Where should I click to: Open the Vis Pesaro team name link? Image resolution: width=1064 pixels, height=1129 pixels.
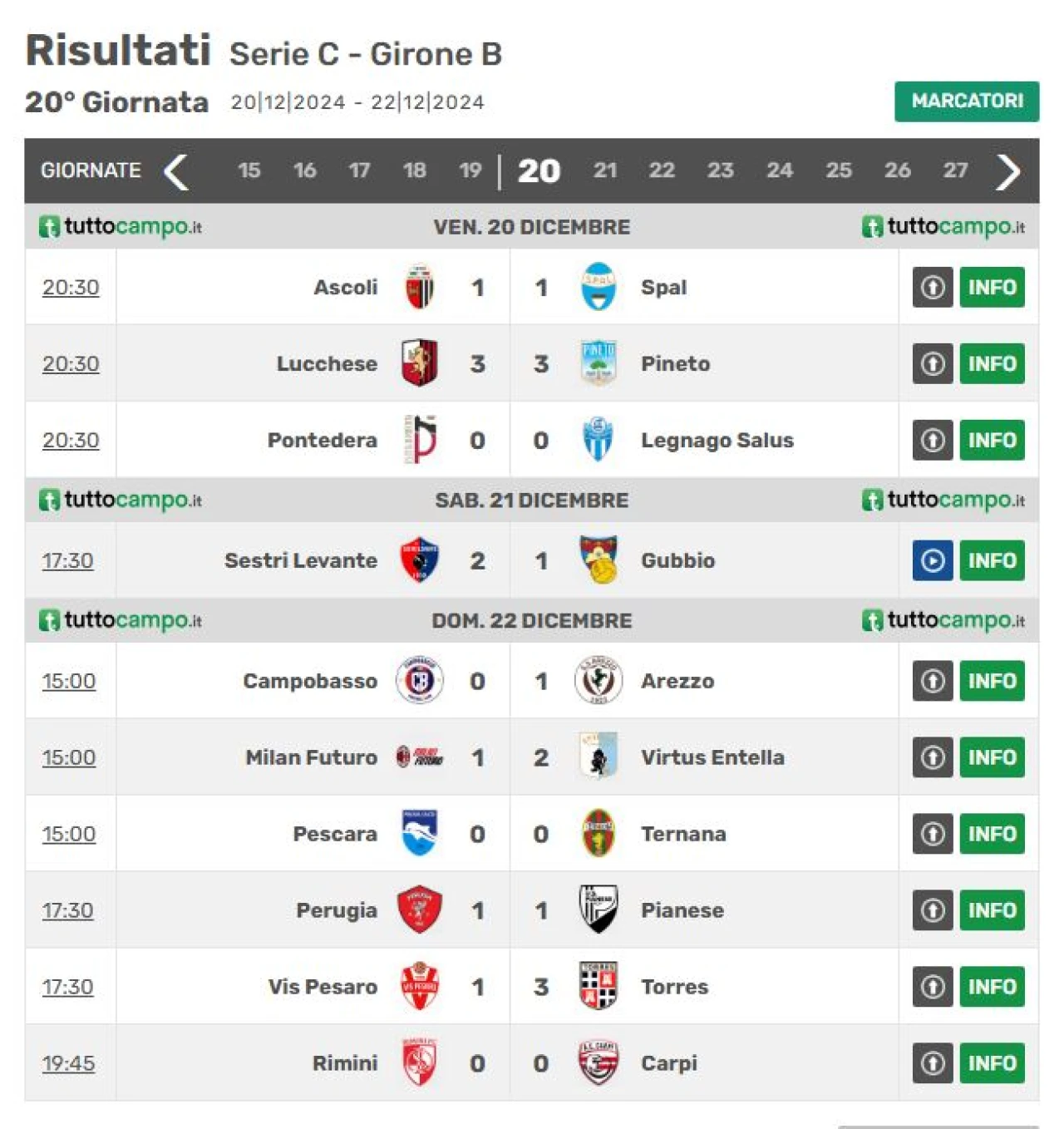[323, 987]
